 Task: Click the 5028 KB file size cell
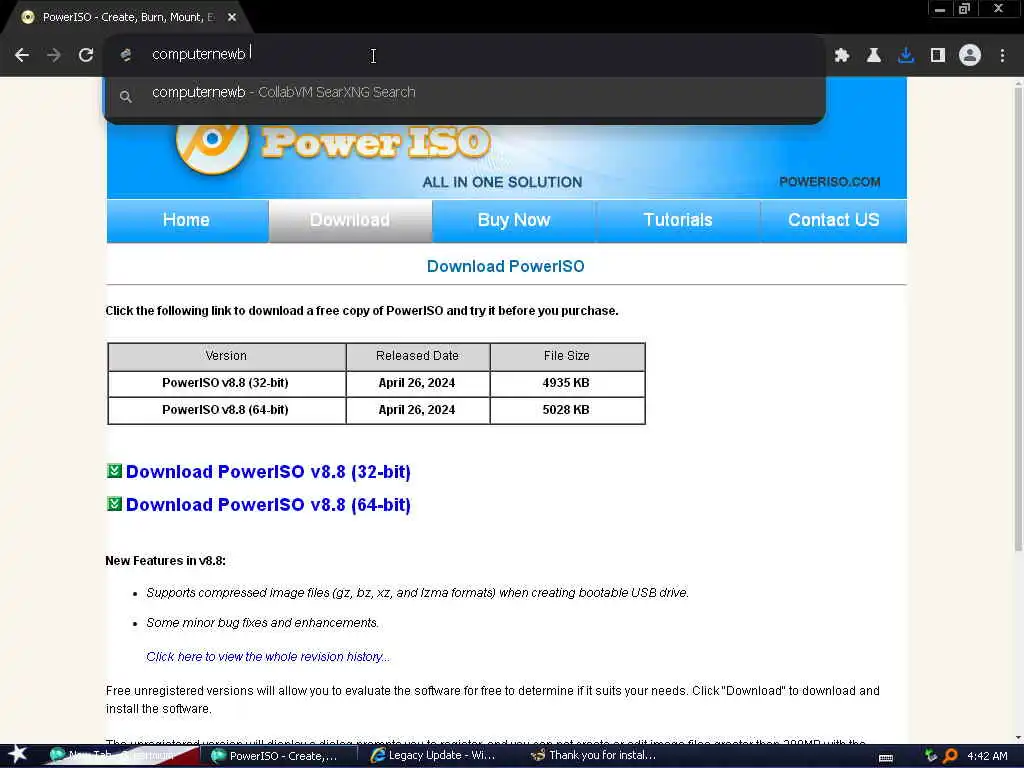point(567,409)
